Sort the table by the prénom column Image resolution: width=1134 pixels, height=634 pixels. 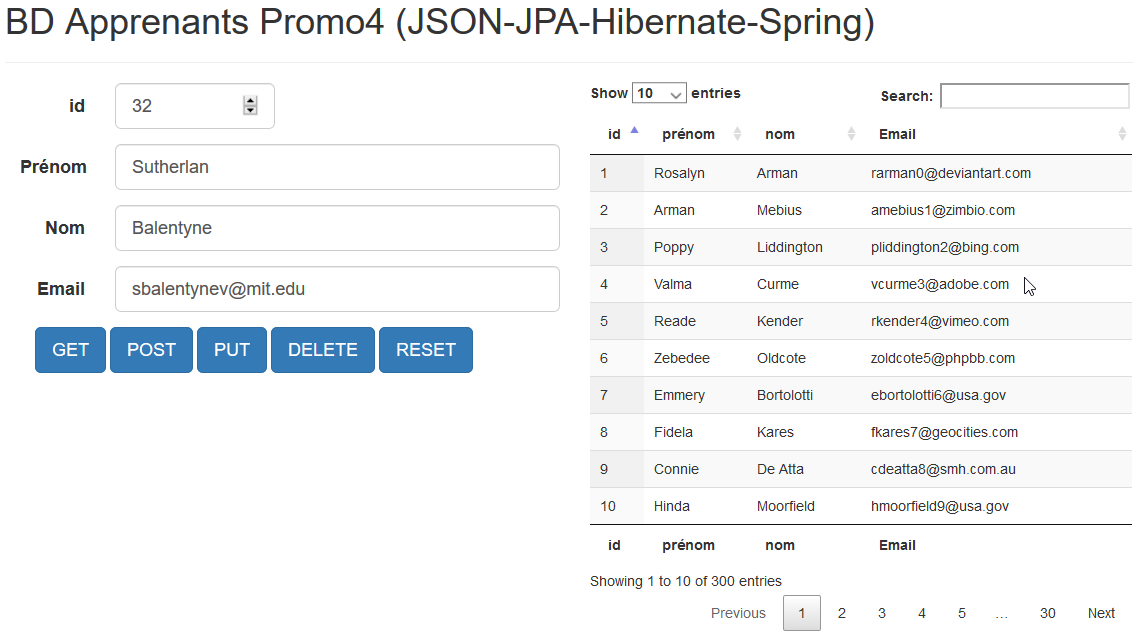pos(688,133)
